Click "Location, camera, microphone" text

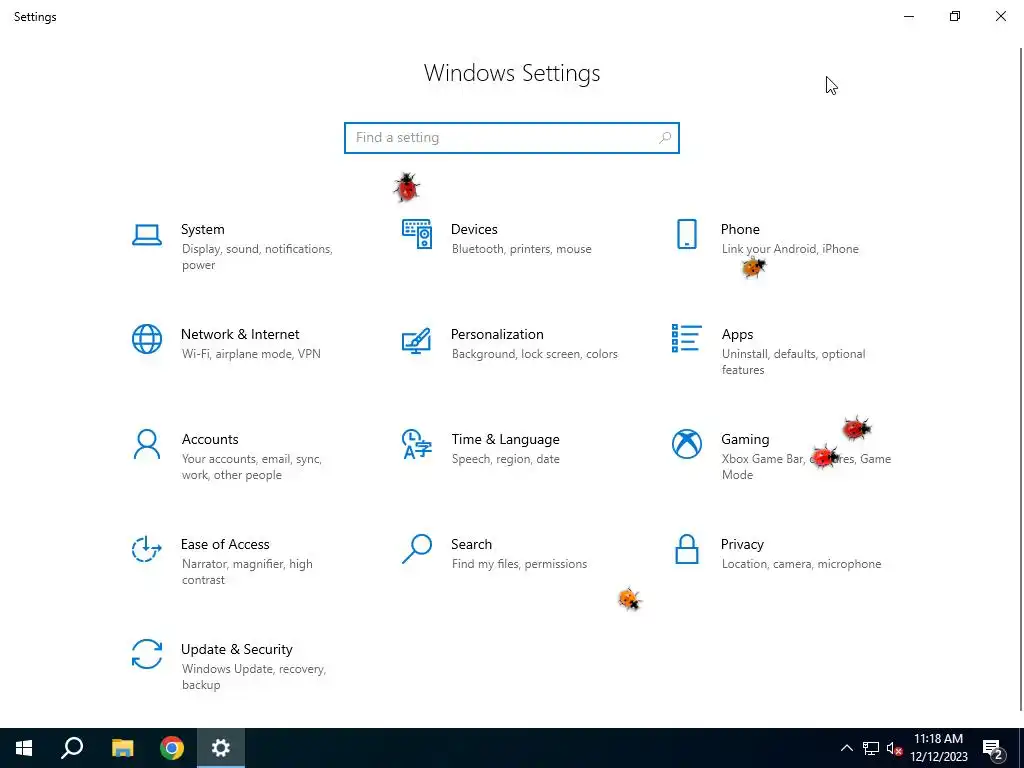pos(801,564)
